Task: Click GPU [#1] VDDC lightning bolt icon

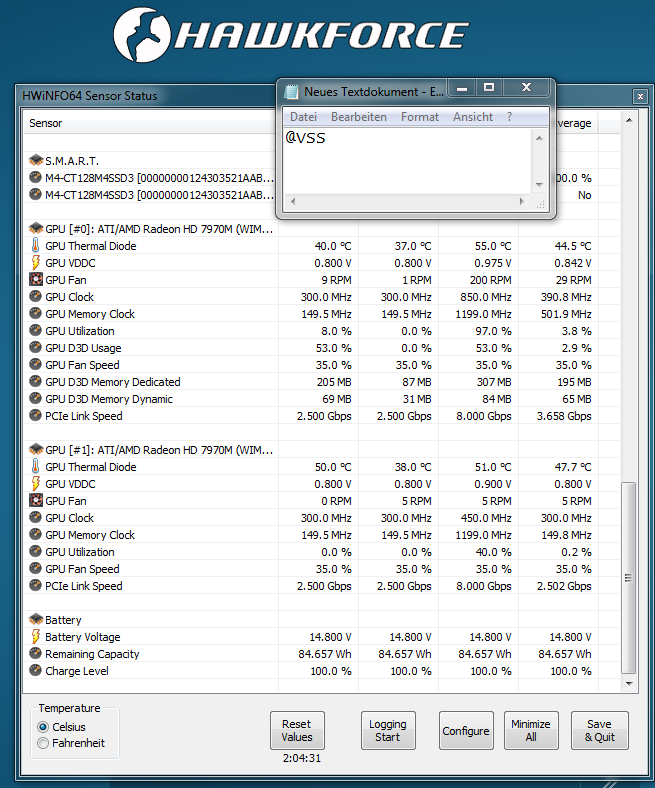Action: [35, 483]
